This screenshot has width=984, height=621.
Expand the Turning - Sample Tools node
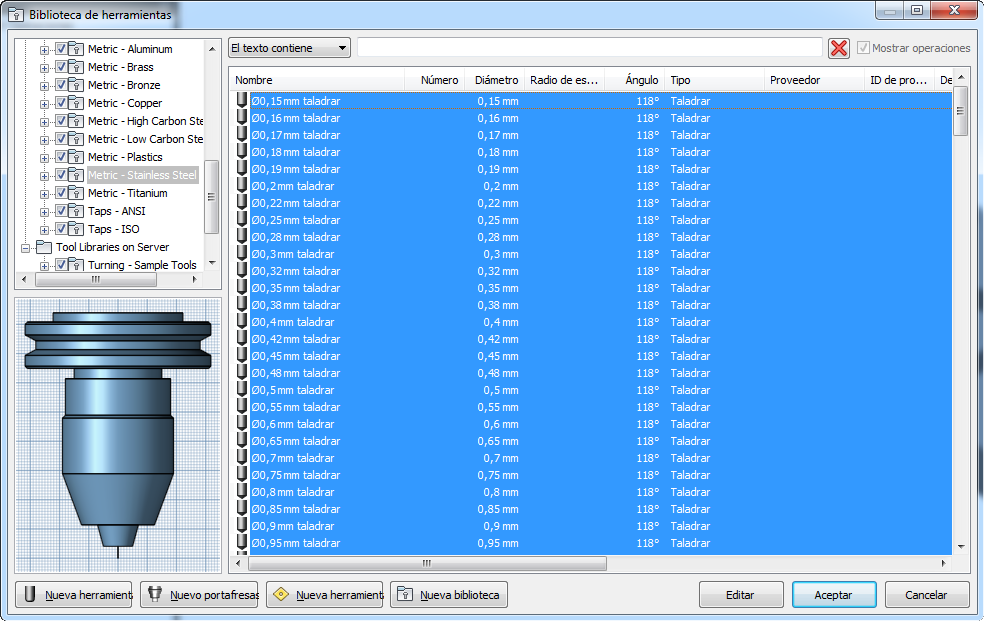44,266
